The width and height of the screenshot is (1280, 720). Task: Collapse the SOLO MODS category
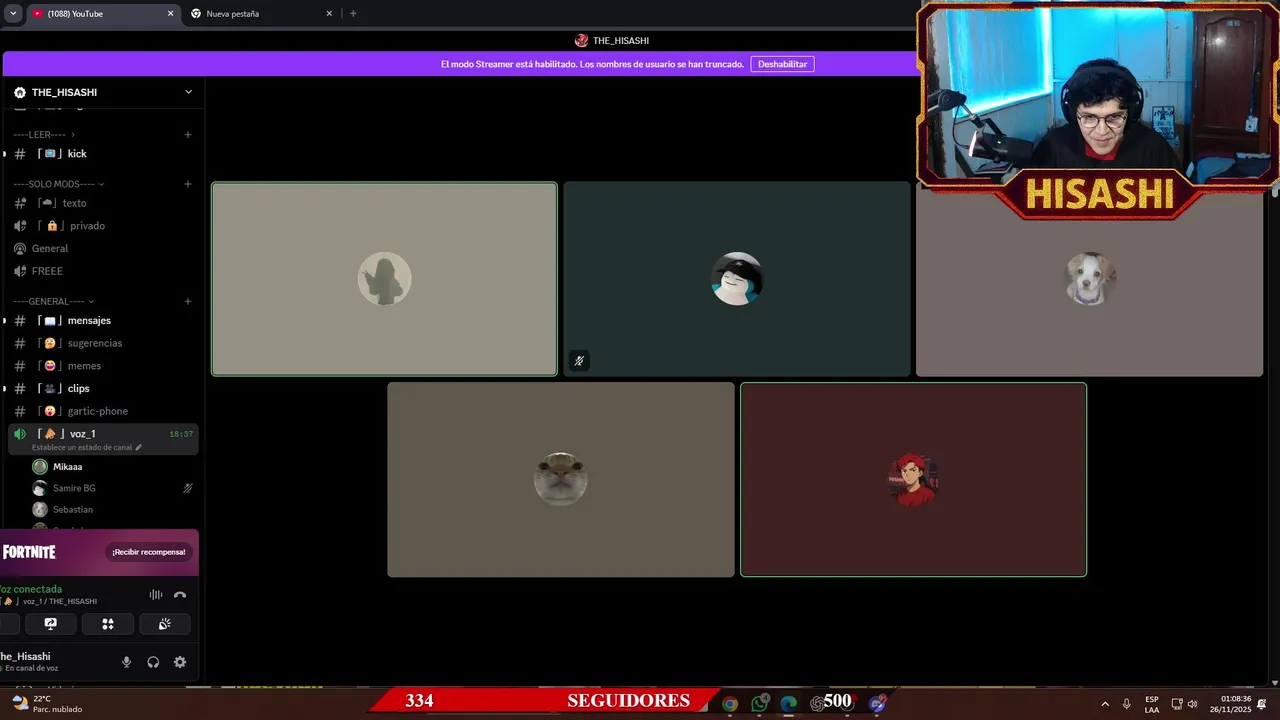59,184
